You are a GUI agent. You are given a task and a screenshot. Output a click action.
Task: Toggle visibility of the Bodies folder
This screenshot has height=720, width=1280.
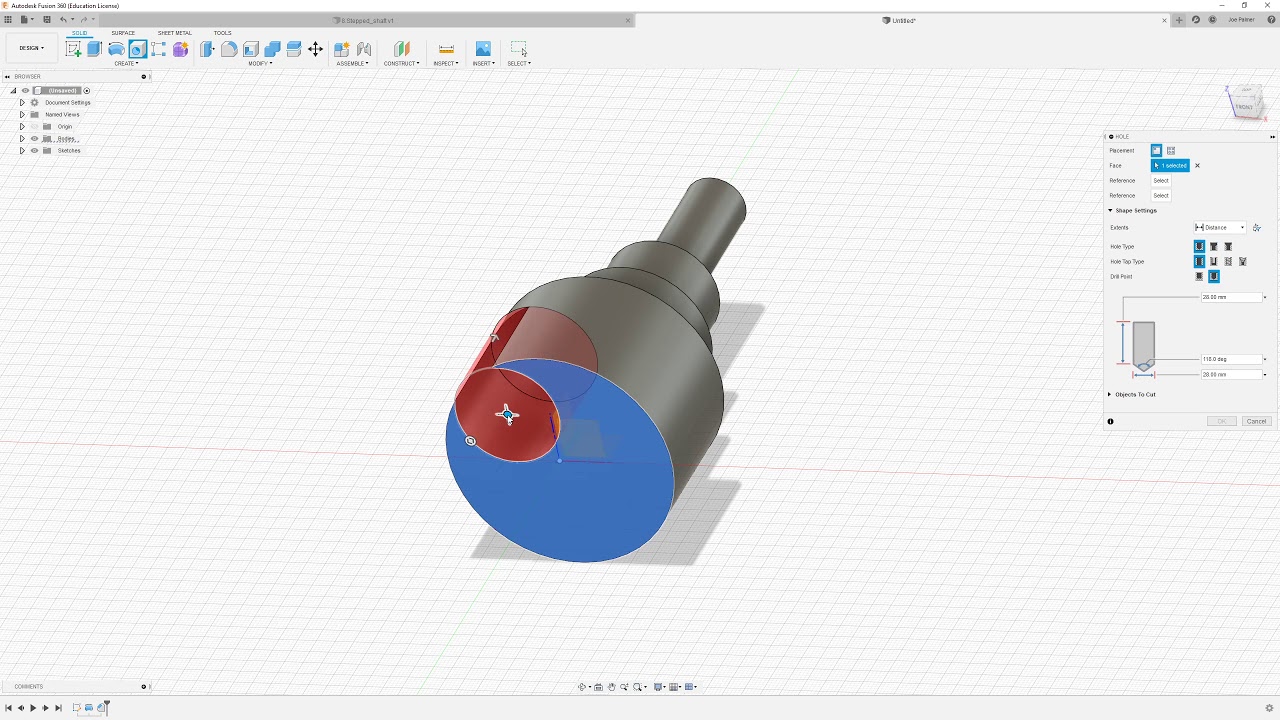[34, 139]
